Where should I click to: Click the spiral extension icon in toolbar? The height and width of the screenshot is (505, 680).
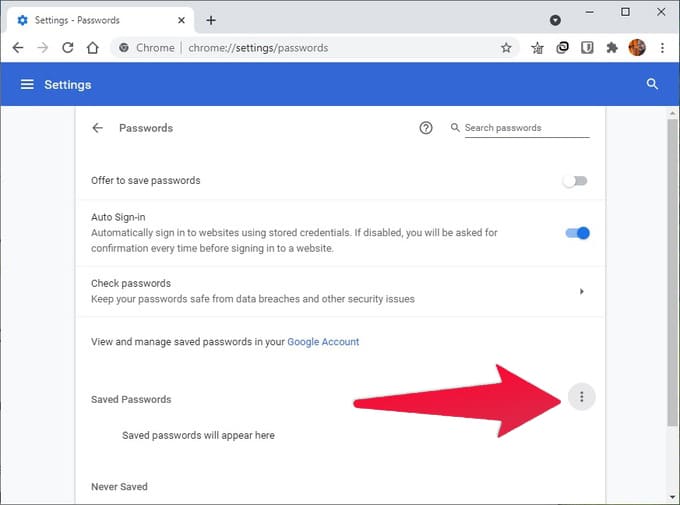pyautogui.click(x=562, y=47)
